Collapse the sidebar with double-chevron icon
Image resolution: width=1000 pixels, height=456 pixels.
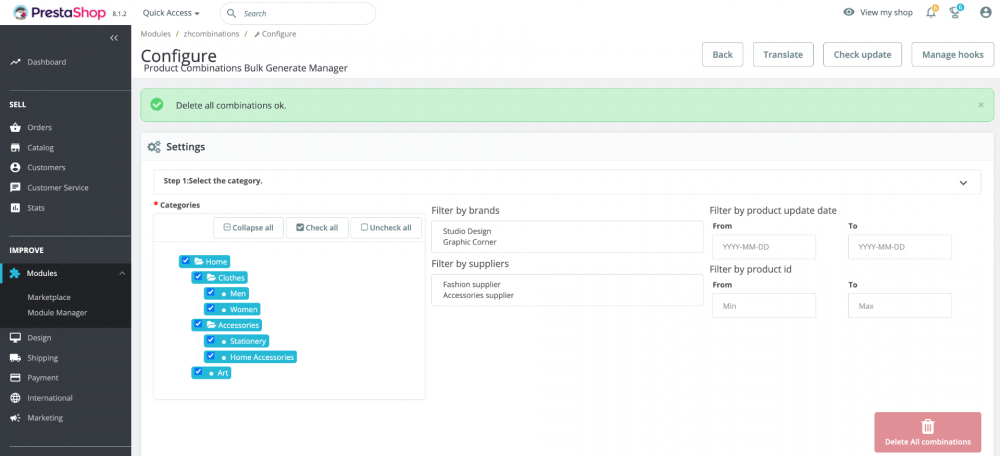[114, 38]
